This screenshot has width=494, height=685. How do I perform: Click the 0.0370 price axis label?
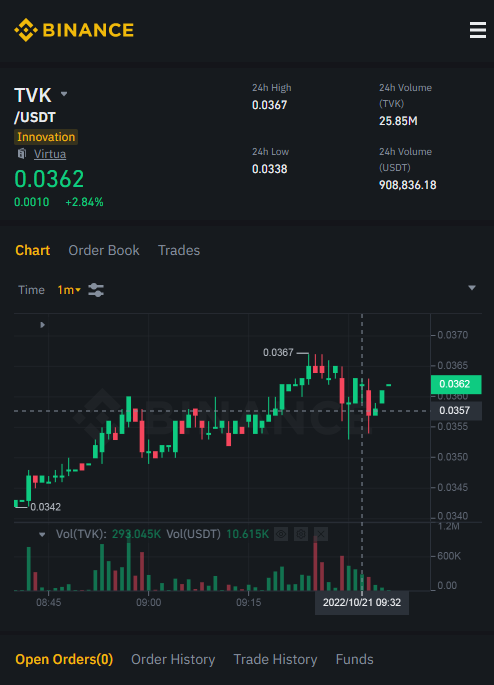coord(453,335)
